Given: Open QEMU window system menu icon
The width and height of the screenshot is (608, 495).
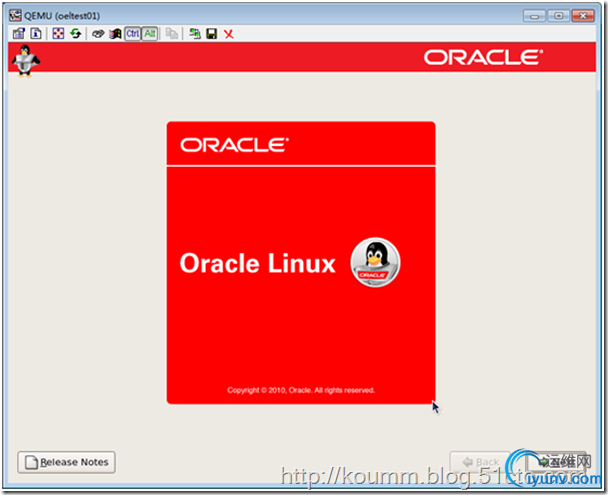Looking at the screenshot, I should pos(15,16).
